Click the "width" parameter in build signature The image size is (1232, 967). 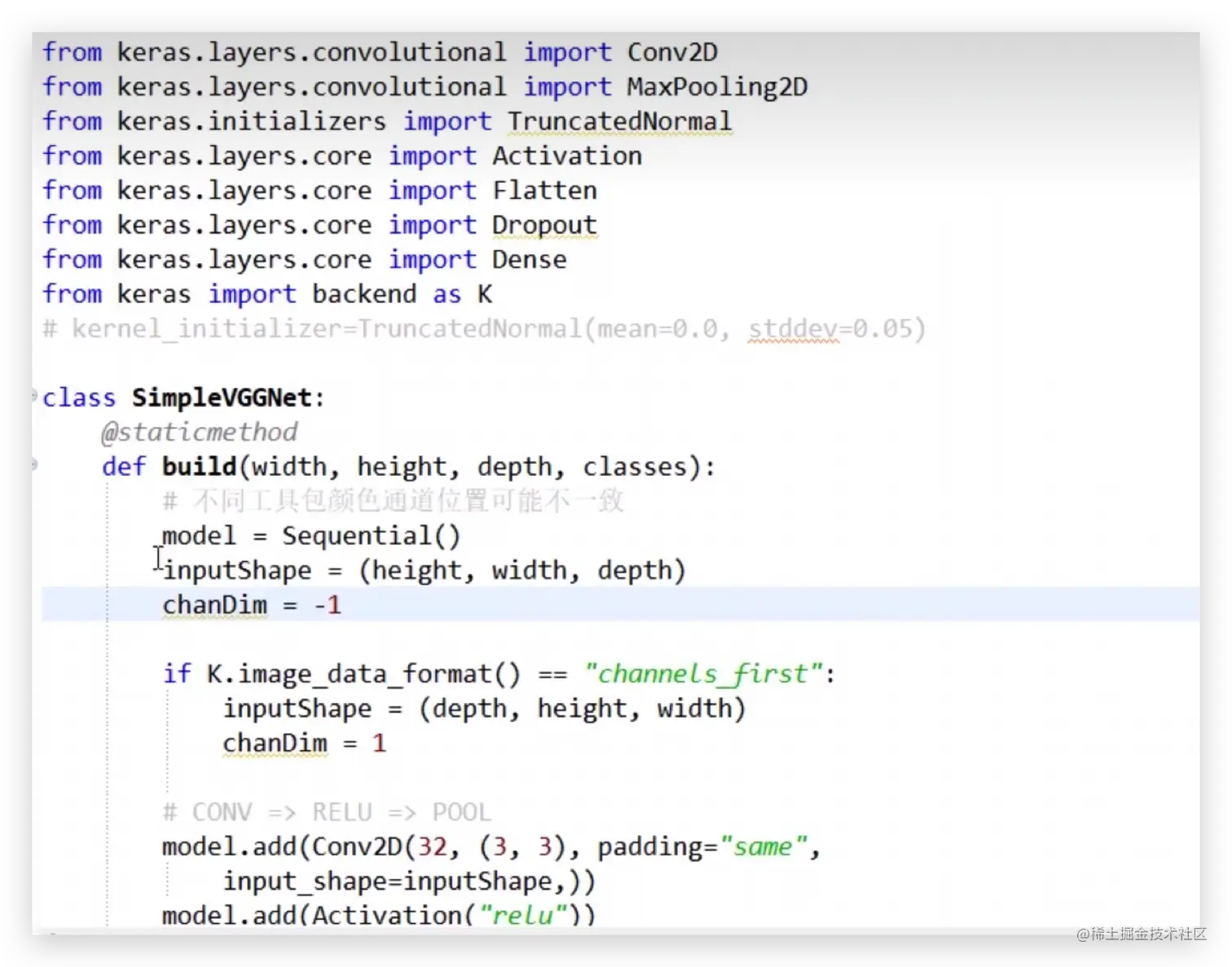click(288, 467)
